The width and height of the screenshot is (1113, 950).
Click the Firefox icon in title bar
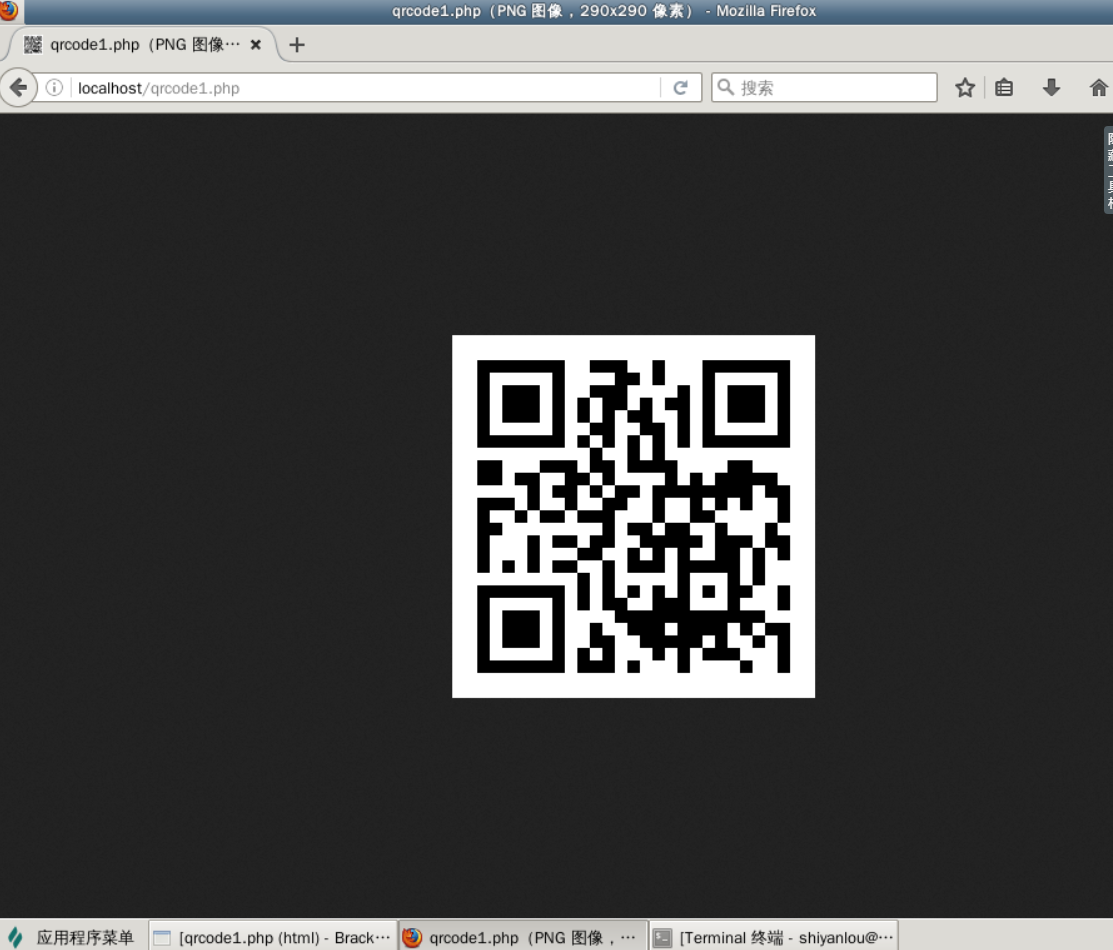9,10
